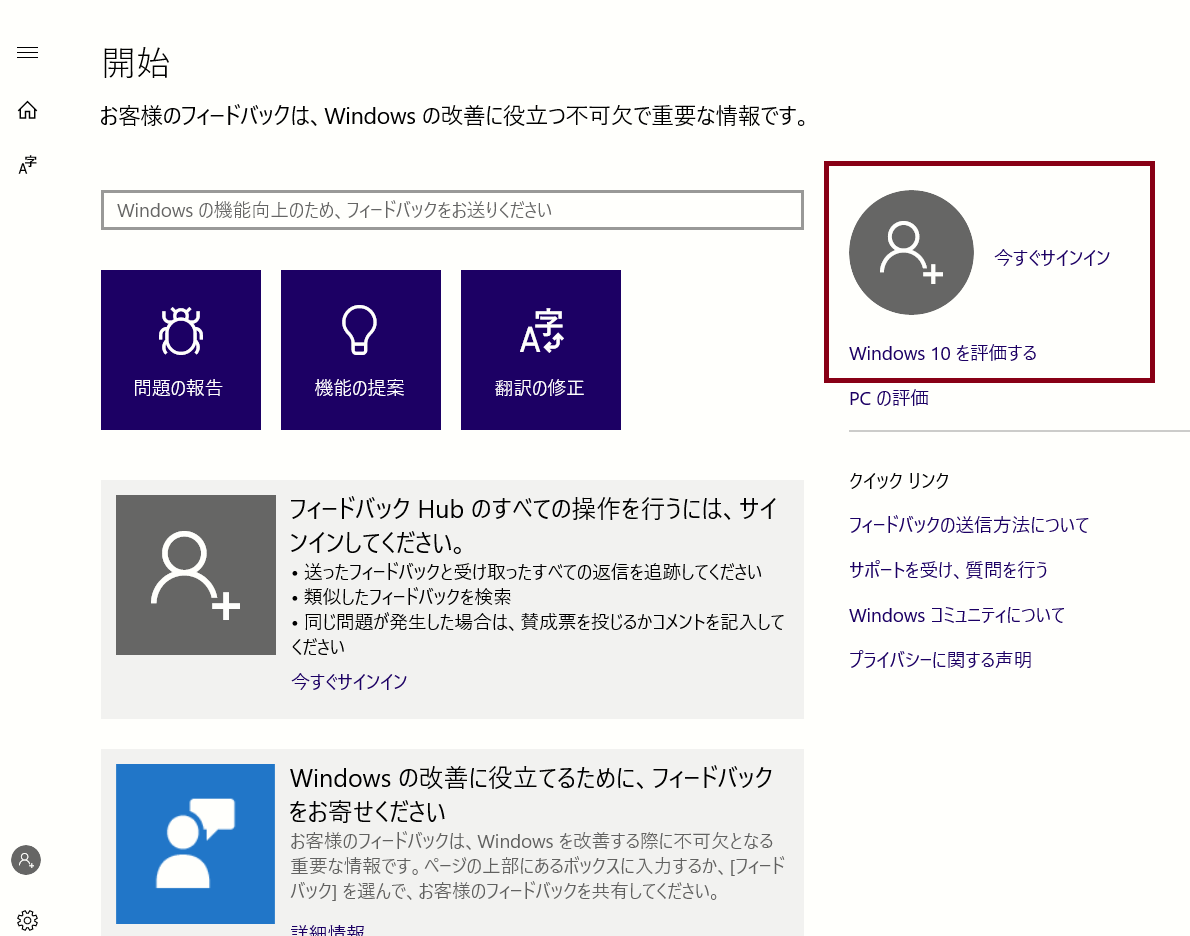
Task: Click the Windows の改善に役立てるために card title
Action: (x=531, y=794)
